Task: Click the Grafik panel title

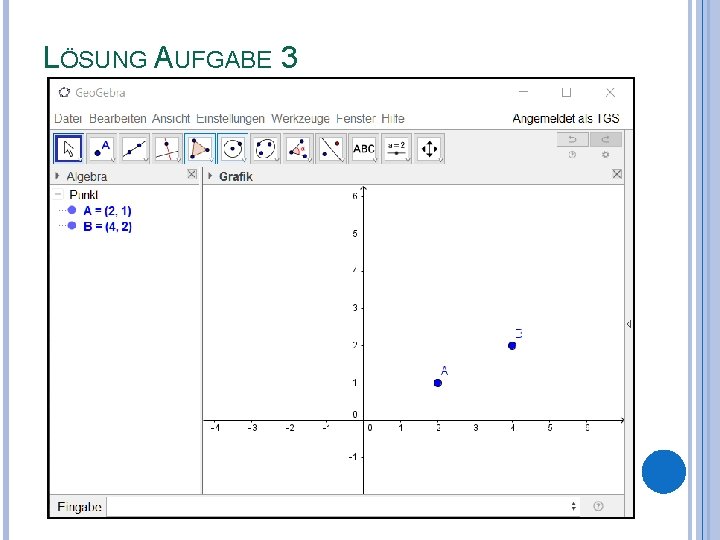Action: [x=236, y=176]
